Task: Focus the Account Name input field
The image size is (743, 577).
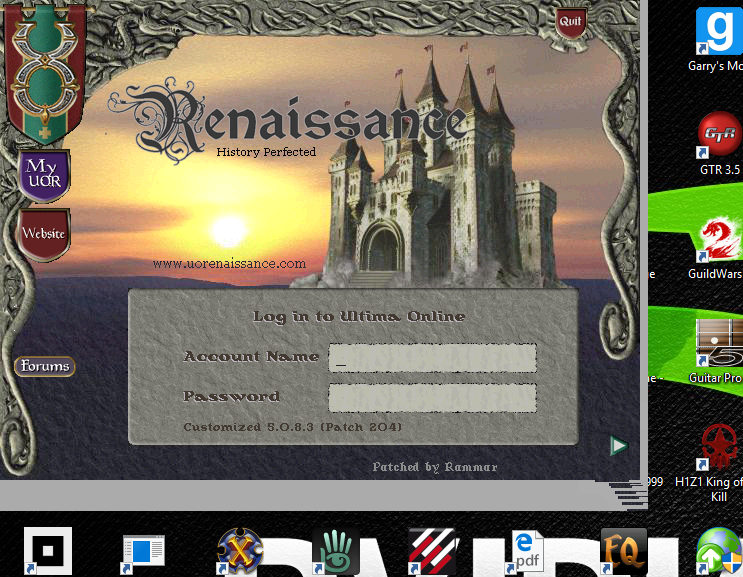Action: coord(433,358)
